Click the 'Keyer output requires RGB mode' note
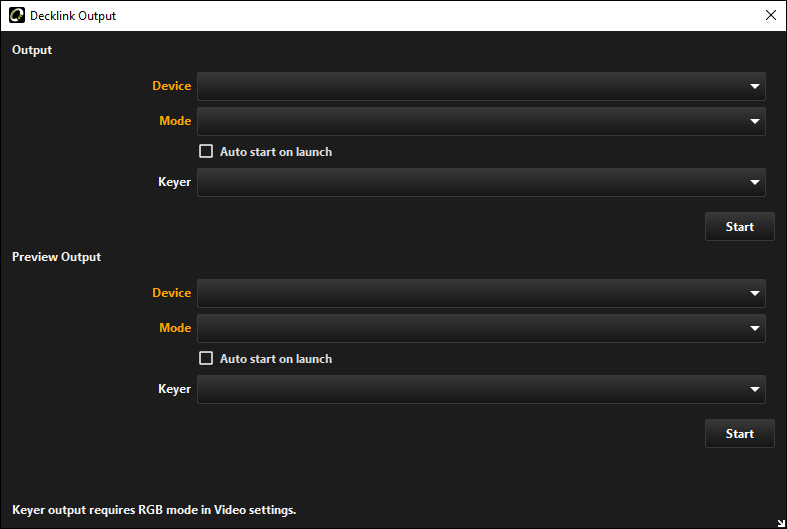This screenshot has height=529, width=787. tap(154, 510)
